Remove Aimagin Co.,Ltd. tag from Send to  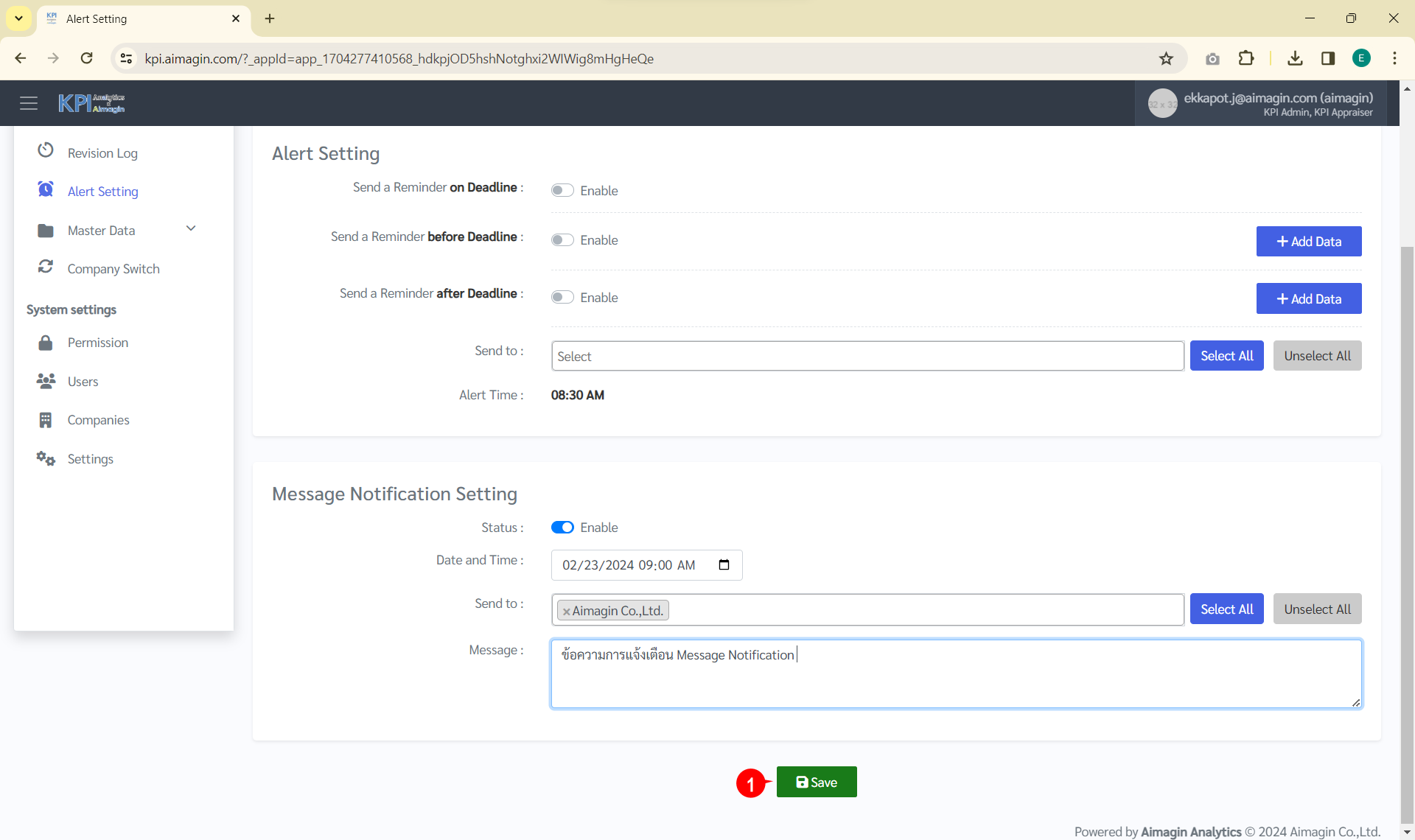click(566, 612)
